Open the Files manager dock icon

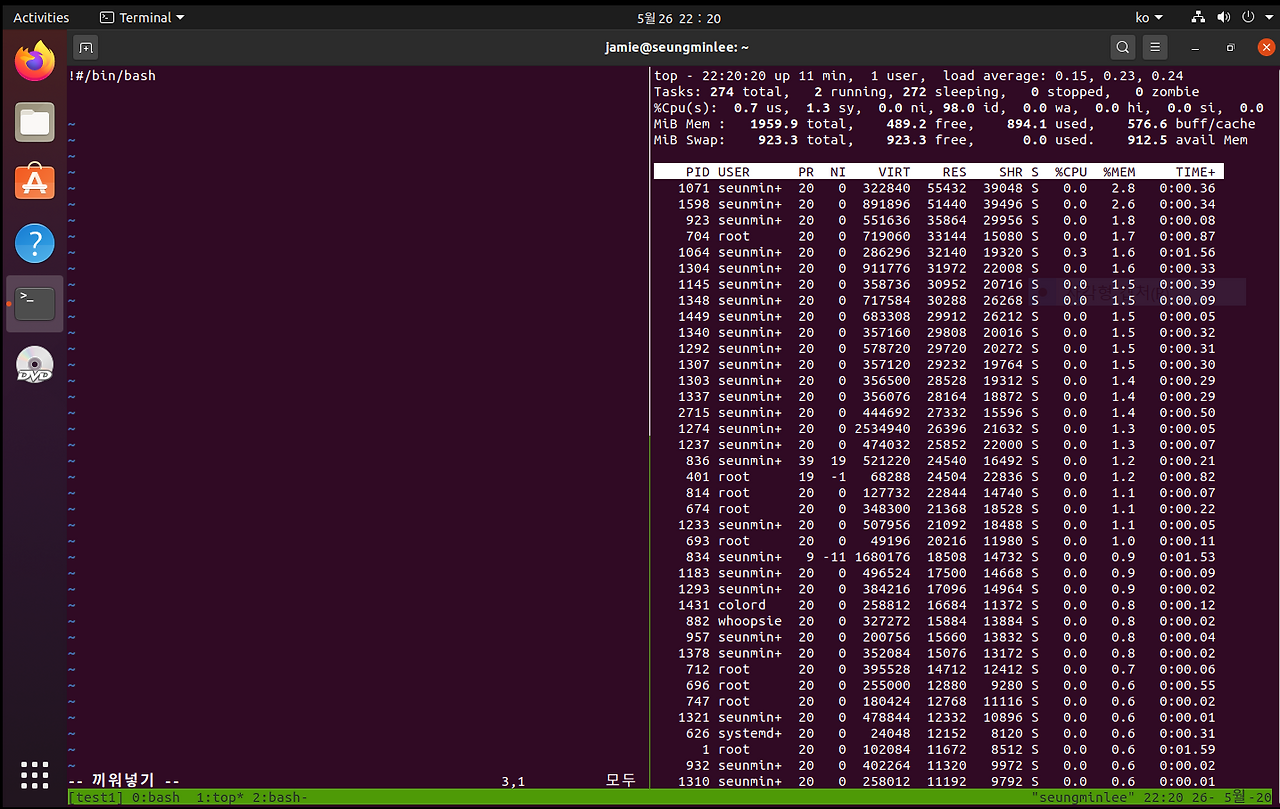click(35, 123)
